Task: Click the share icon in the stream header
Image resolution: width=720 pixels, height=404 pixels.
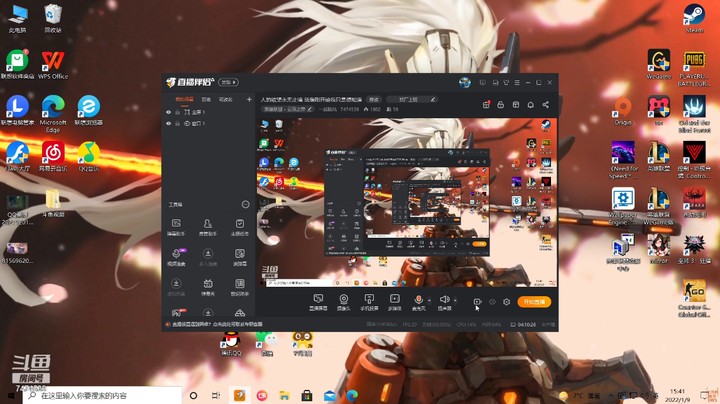Action: (546, 105)
